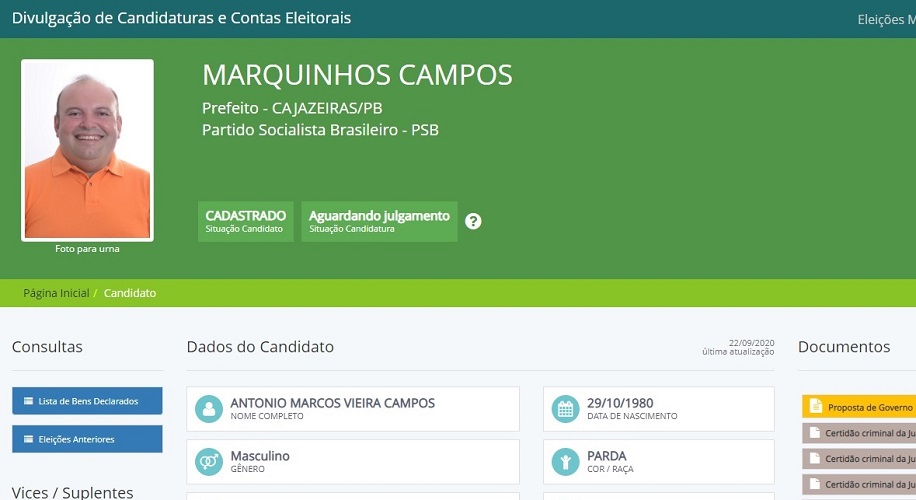This screenshot has width=916, height=500.
Task: Click the race/color figure icon
Action: (565, 462)
